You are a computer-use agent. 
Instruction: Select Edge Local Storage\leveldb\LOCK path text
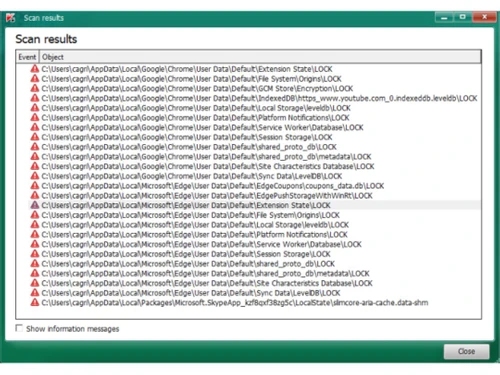(195, 225)
